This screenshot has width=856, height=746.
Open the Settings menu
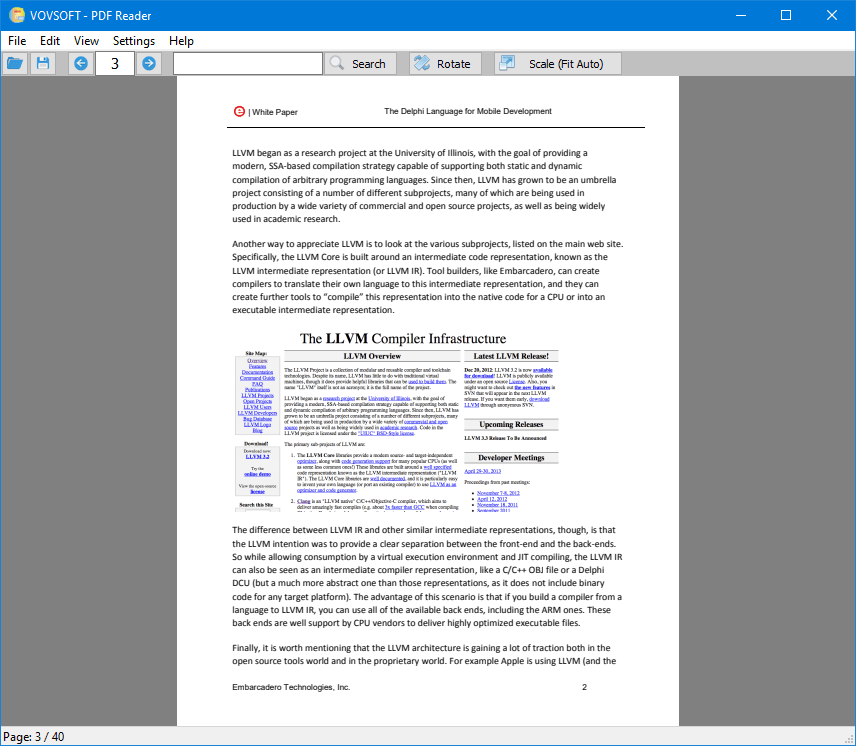(133, 41)
